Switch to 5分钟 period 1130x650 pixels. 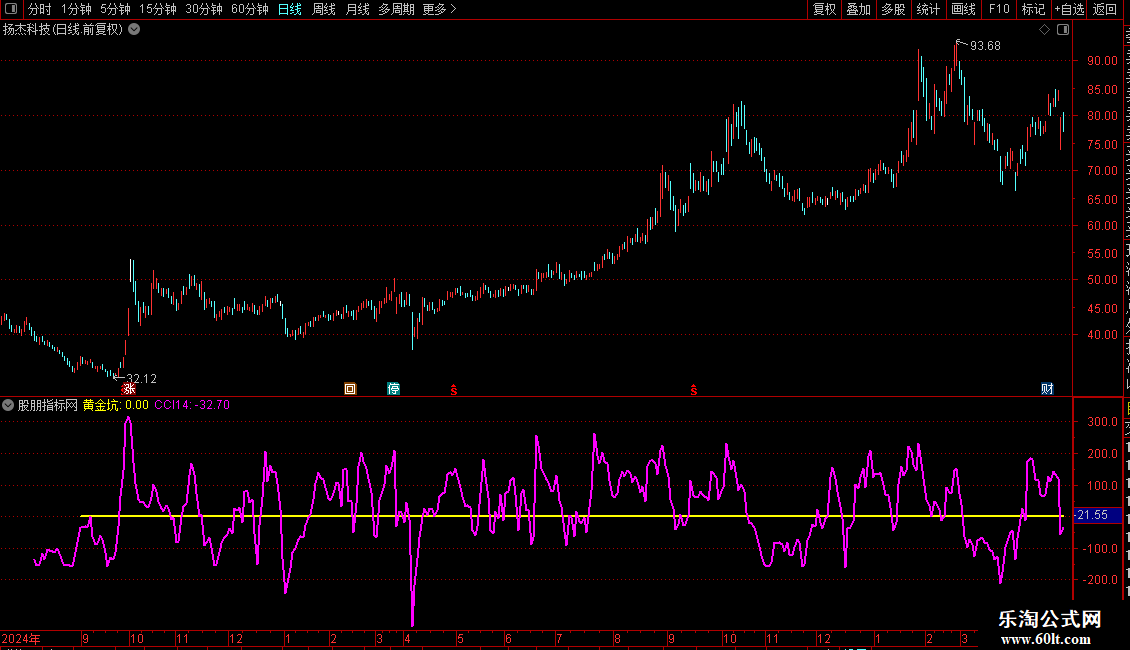(115, 9)
